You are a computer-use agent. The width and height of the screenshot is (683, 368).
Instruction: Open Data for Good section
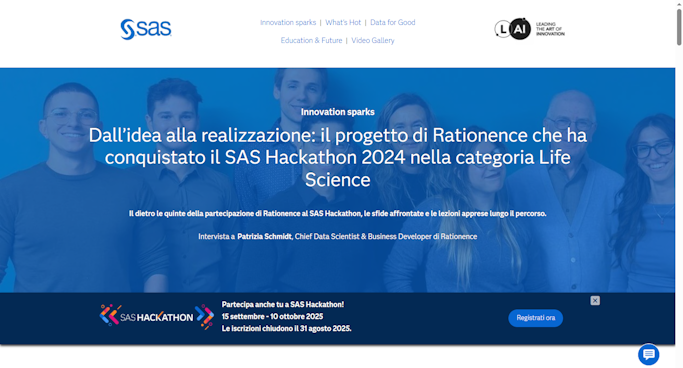click(392, 22)
